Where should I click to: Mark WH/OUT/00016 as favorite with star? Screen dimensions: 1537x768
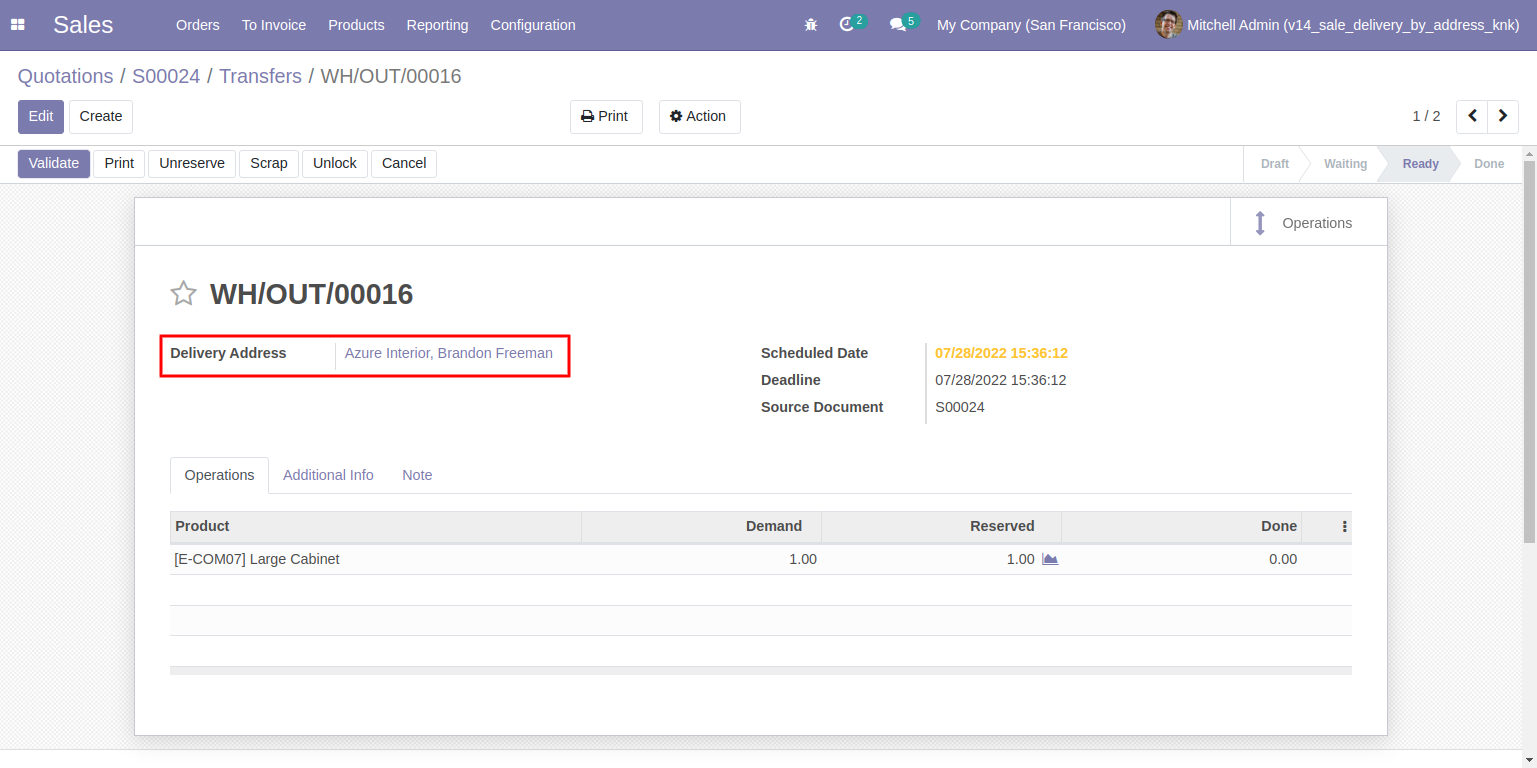[x=183, y=293]
